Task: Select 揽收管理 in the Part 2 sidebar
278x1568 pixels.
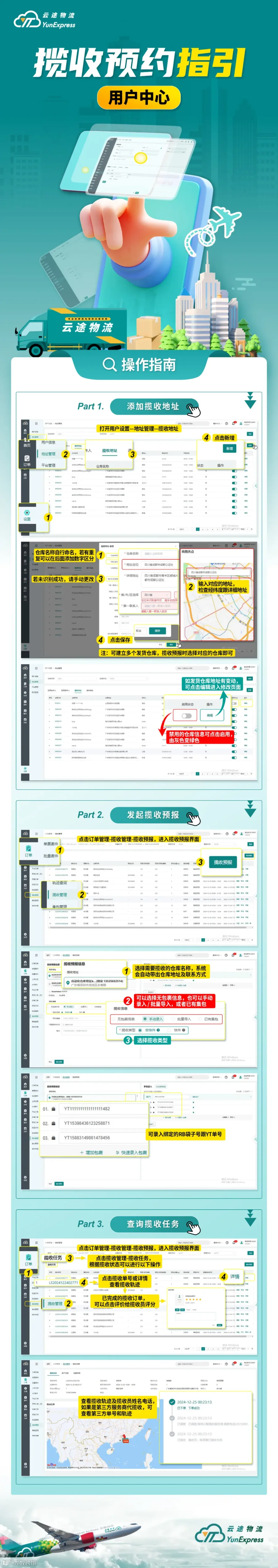Action: [x=59, y=895]
